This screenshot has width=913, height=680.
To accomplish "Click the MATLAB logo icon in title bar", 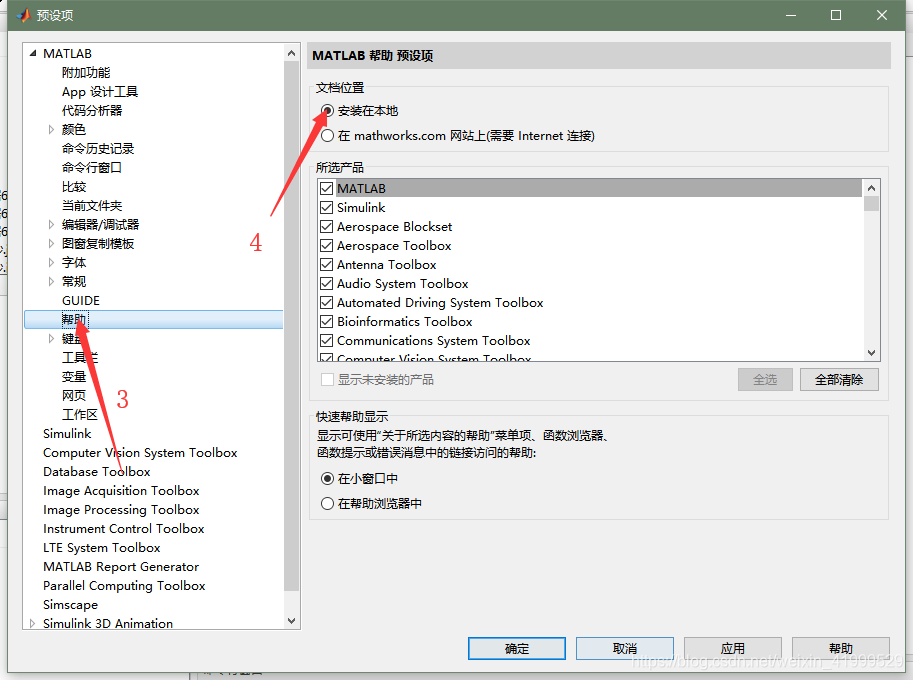I will coord(24,15).
